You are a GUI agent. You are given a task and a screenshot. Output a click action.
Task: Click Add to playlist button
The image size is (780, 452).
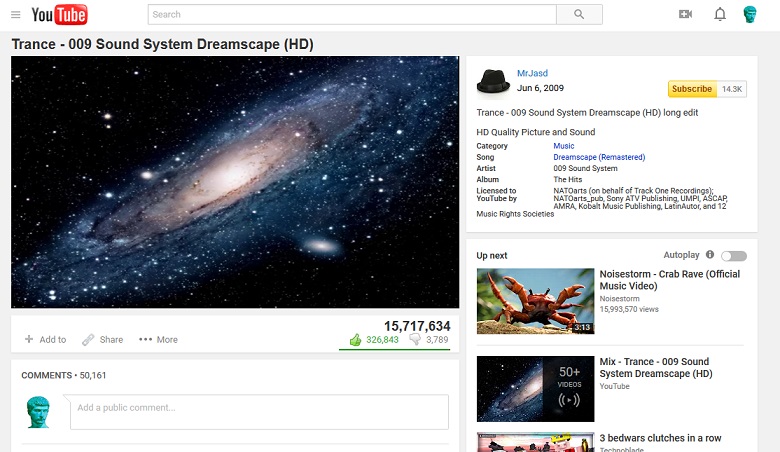click(x=45, y=340)
